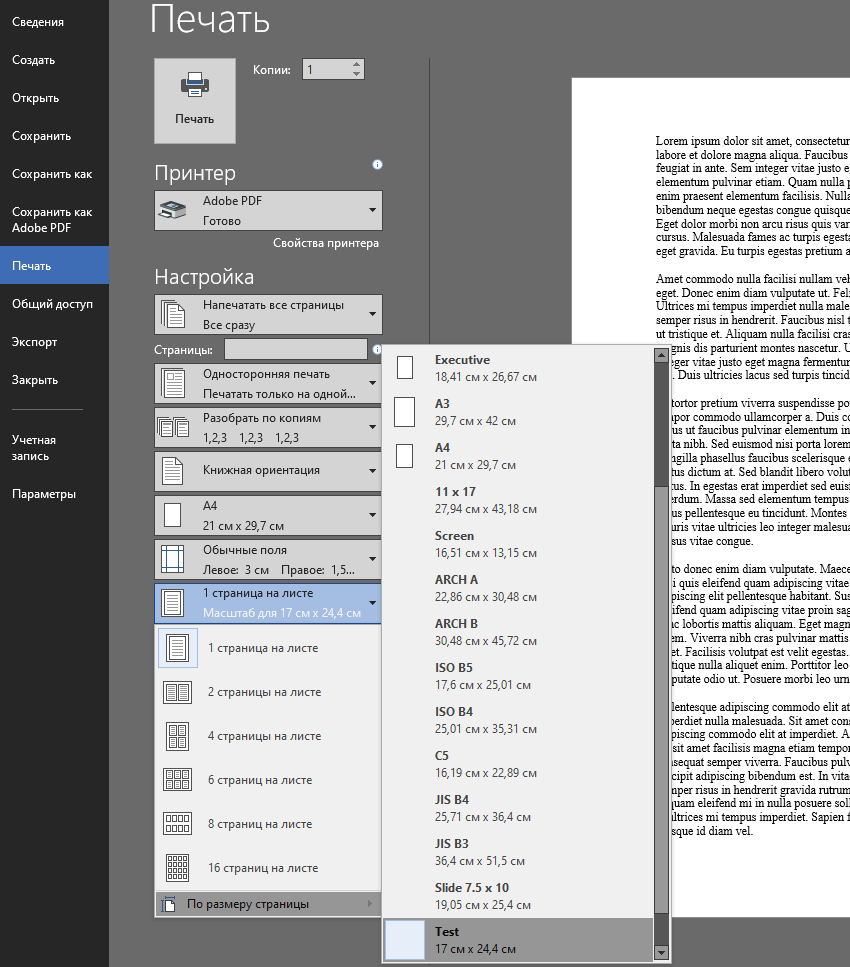Click the 8-pages-per-sheet layout icon
Image resolution: width=850 pixels, height=967 pixels.
[x=178, y=824]
